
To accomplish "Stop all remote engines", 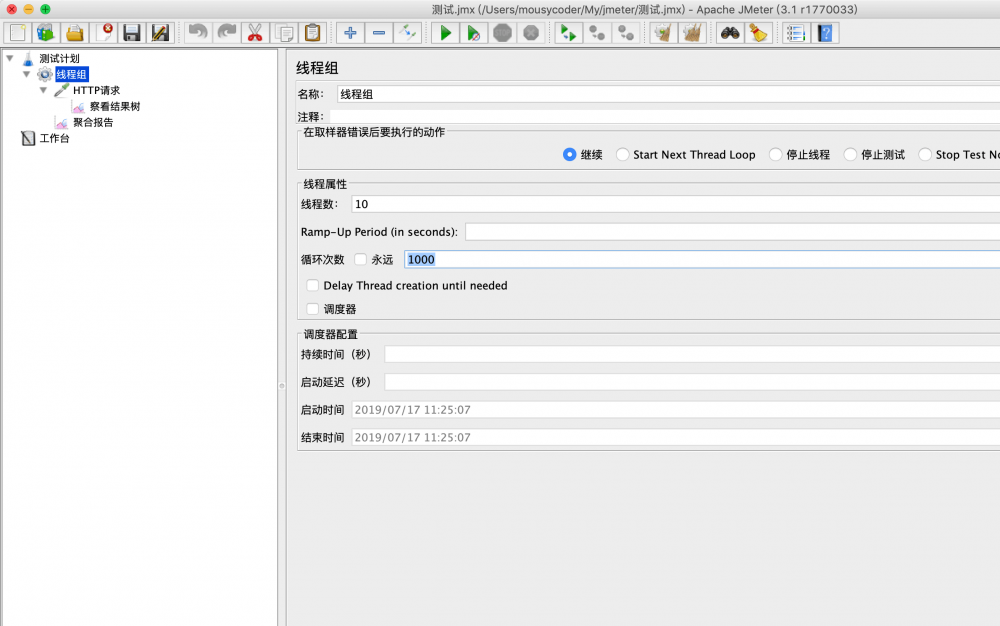I will click(x=597, y=33).
